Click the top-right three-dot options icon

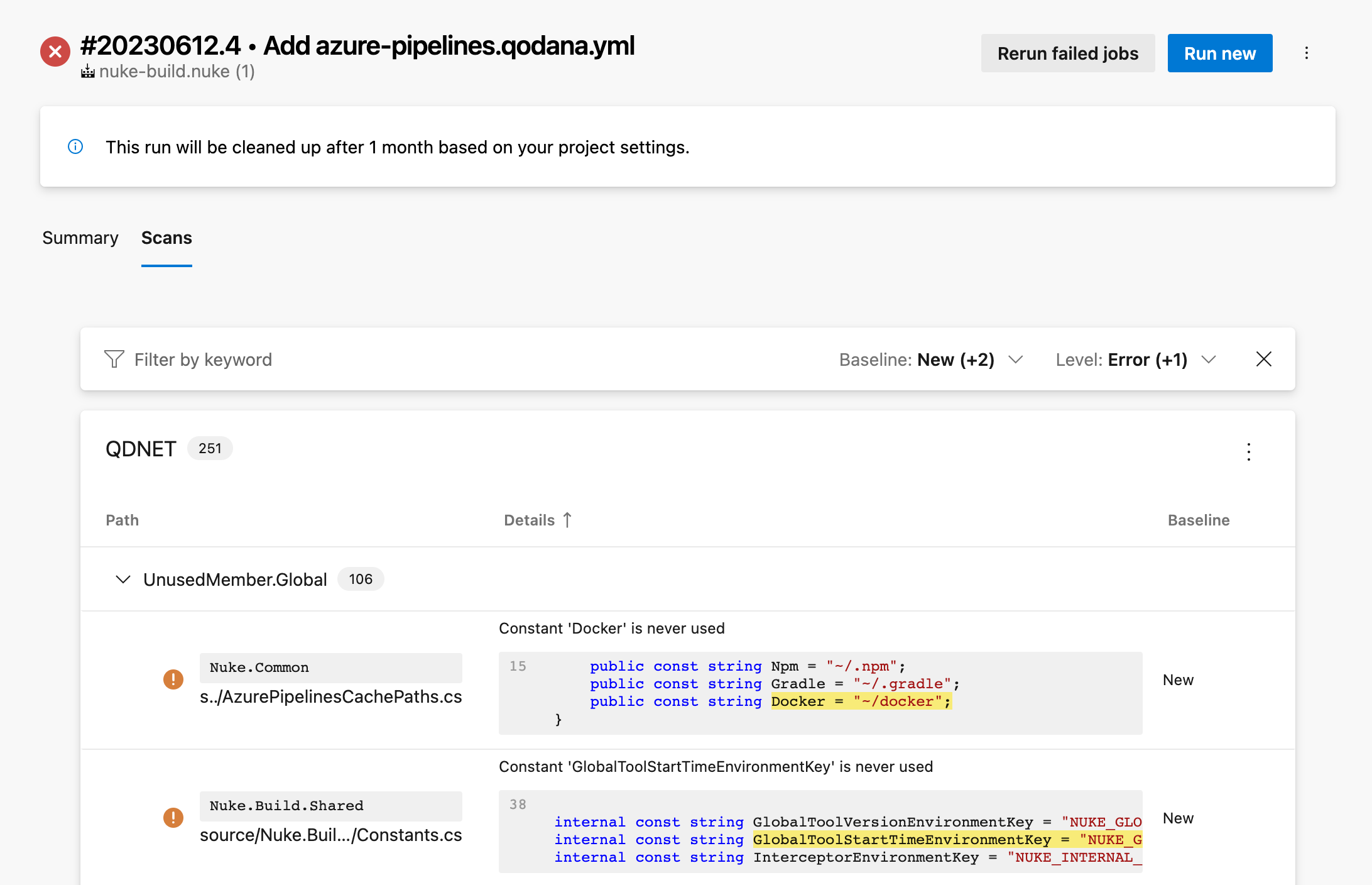[x=1307, y=53]
